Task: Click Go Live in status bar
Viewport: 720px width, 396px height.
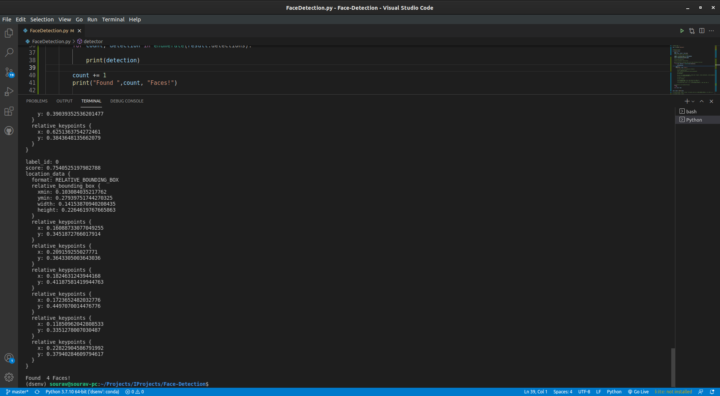Action: pyautogui.click(x=638, y=392)
